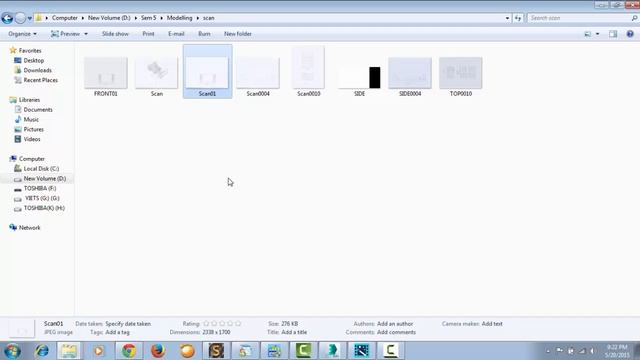The width and height of the screenshot is (640, 360).
Task: Open Music library
Action: click(31, 120)
